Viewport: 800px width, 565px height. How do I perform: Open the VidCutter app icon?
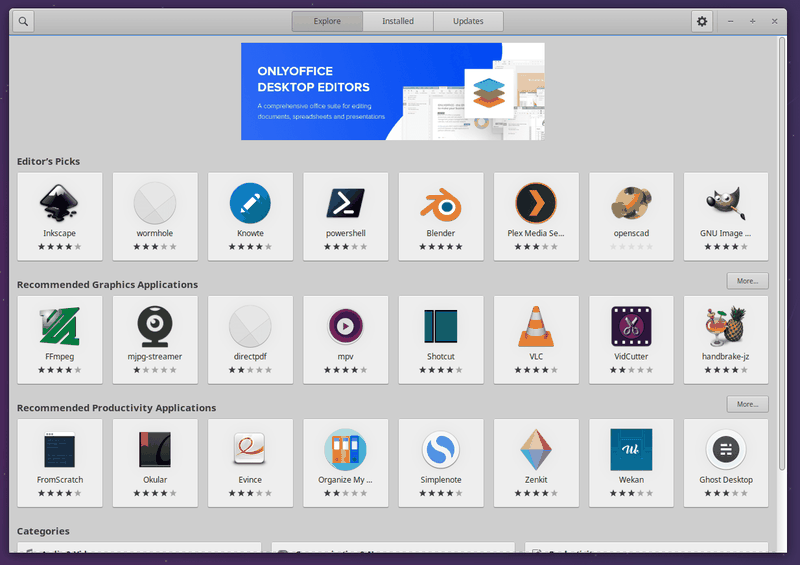click(x=631, y=327)
